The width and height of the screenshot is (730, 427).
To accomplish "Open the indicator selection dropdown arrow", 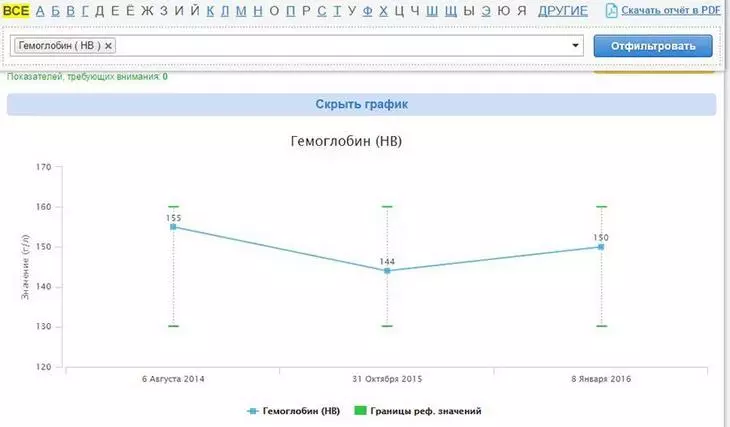I will (575, 46).
